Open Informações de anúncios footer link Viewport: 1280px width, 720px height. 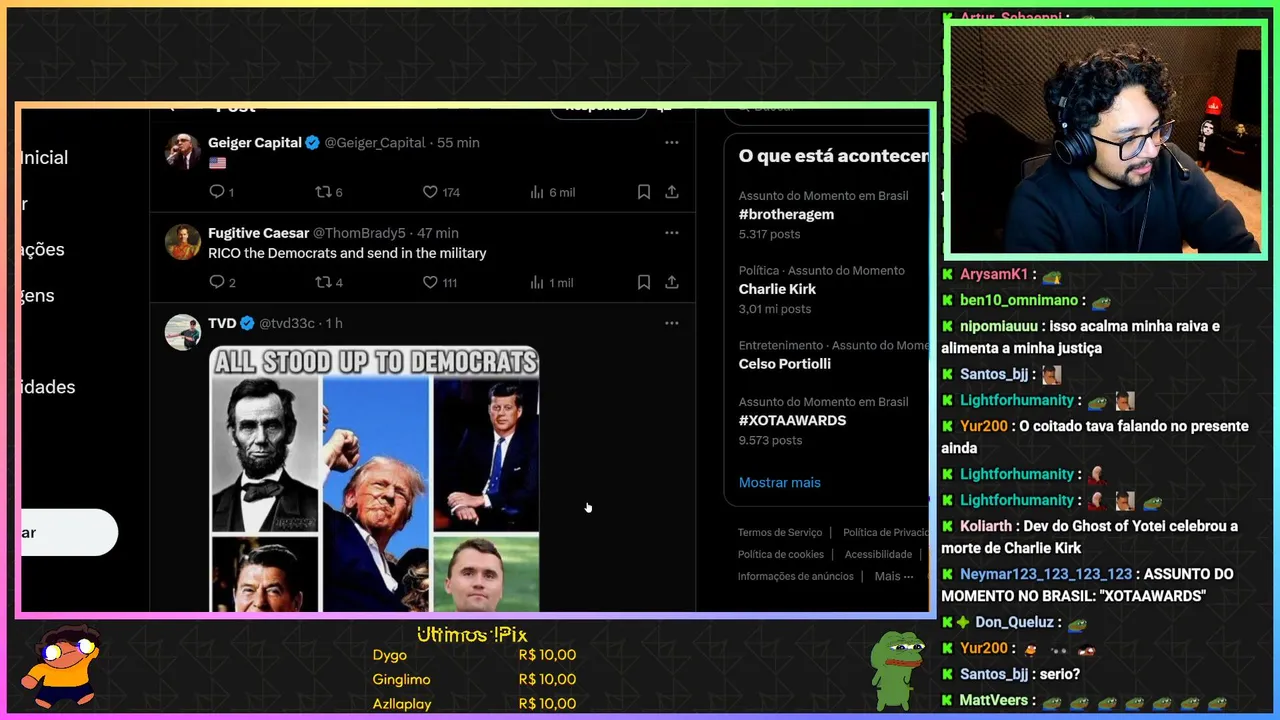(x=796, y=576)
